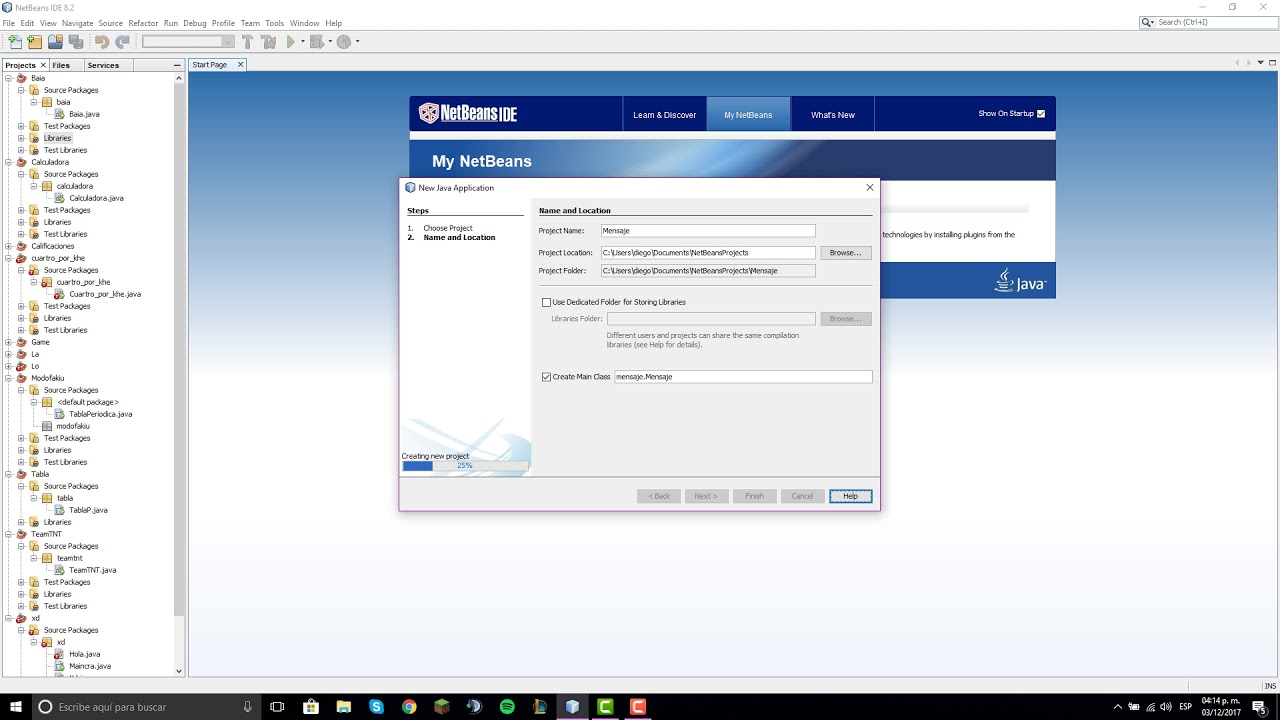Open the Run Project dropdown arrow
The image size is (1280, 720).
tap(303, 42)
